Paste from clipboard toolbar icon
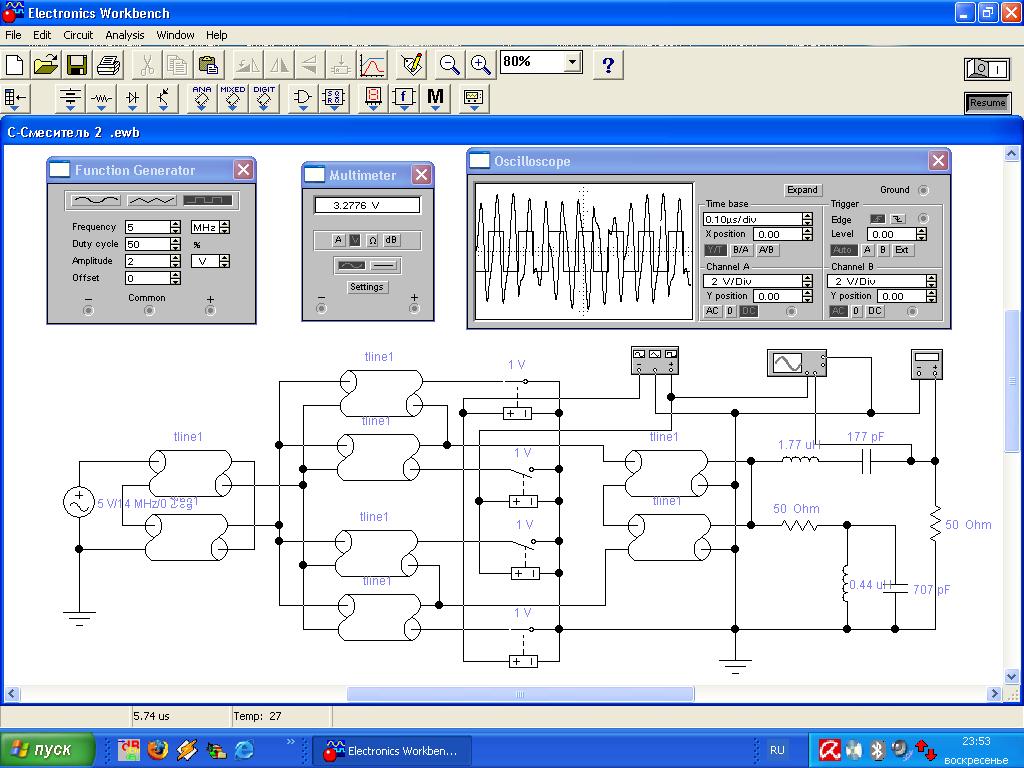This screenshot has width=1024, height=768. [x=208, y=65]
